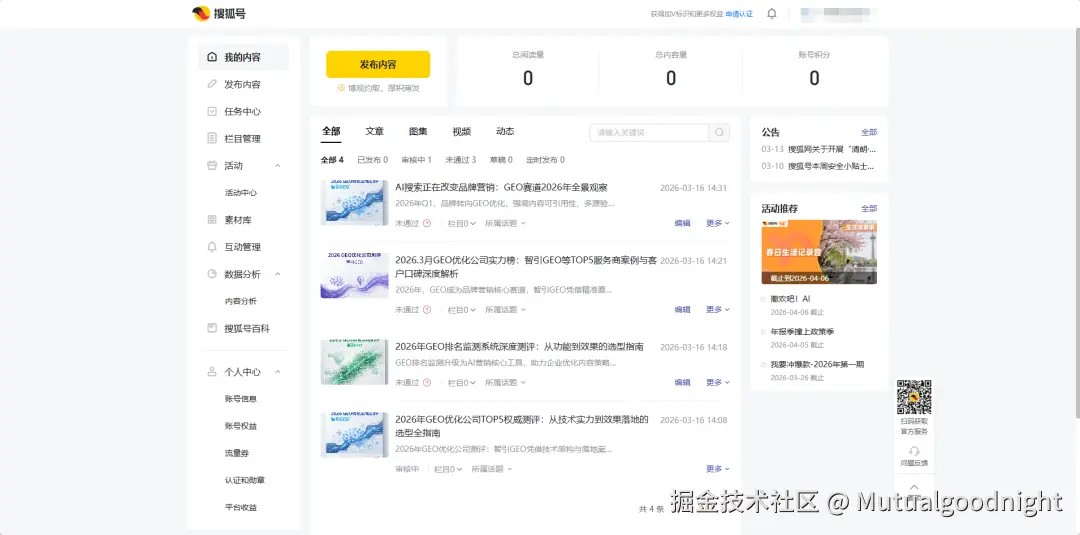Click the person icon beside 个人中心
Screen dimensions: 1080x535
[212, 372]
